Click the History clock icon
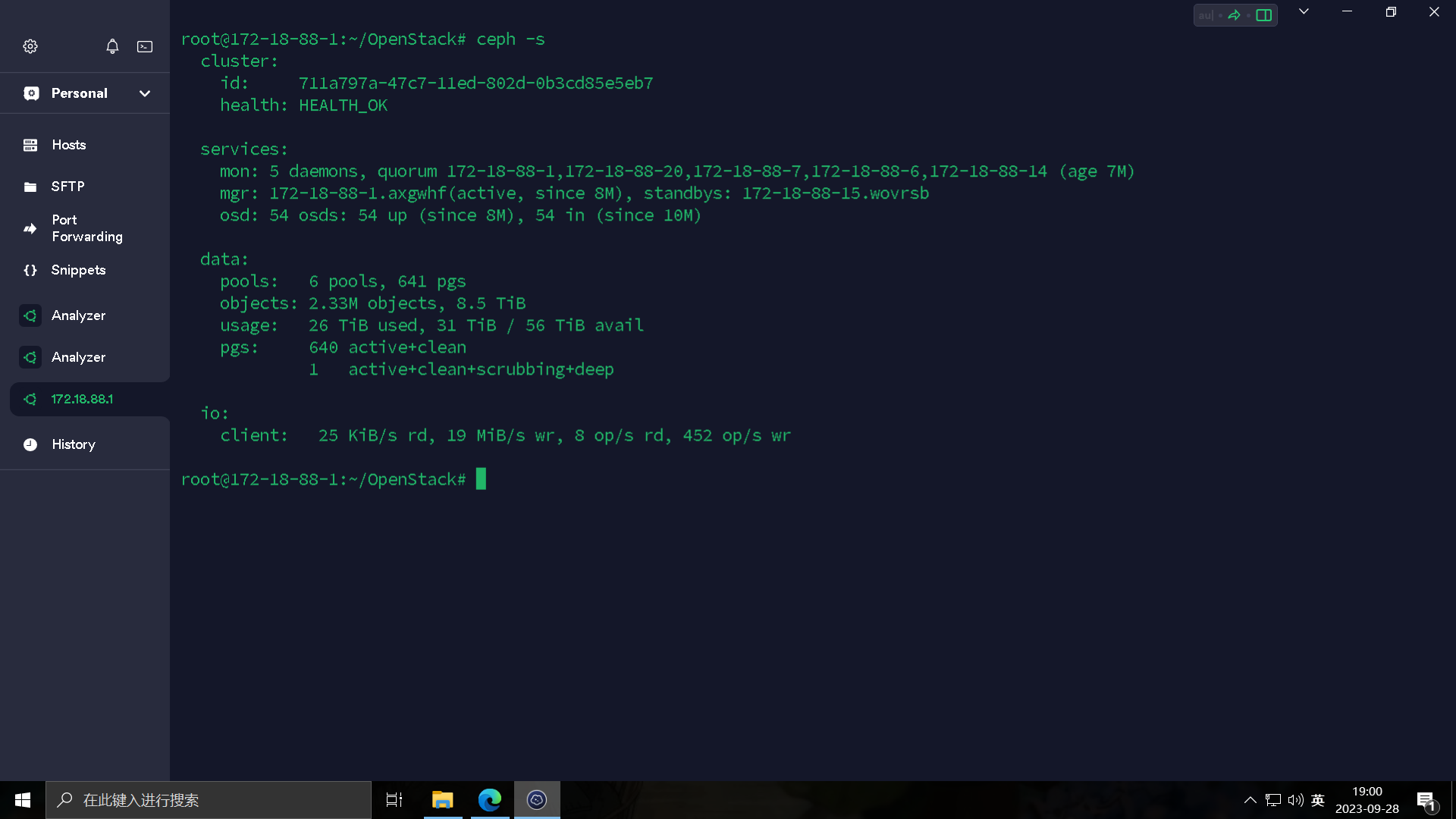This screenshot has height=819, width=1456. pyautogui.click(x=30, y=444)
